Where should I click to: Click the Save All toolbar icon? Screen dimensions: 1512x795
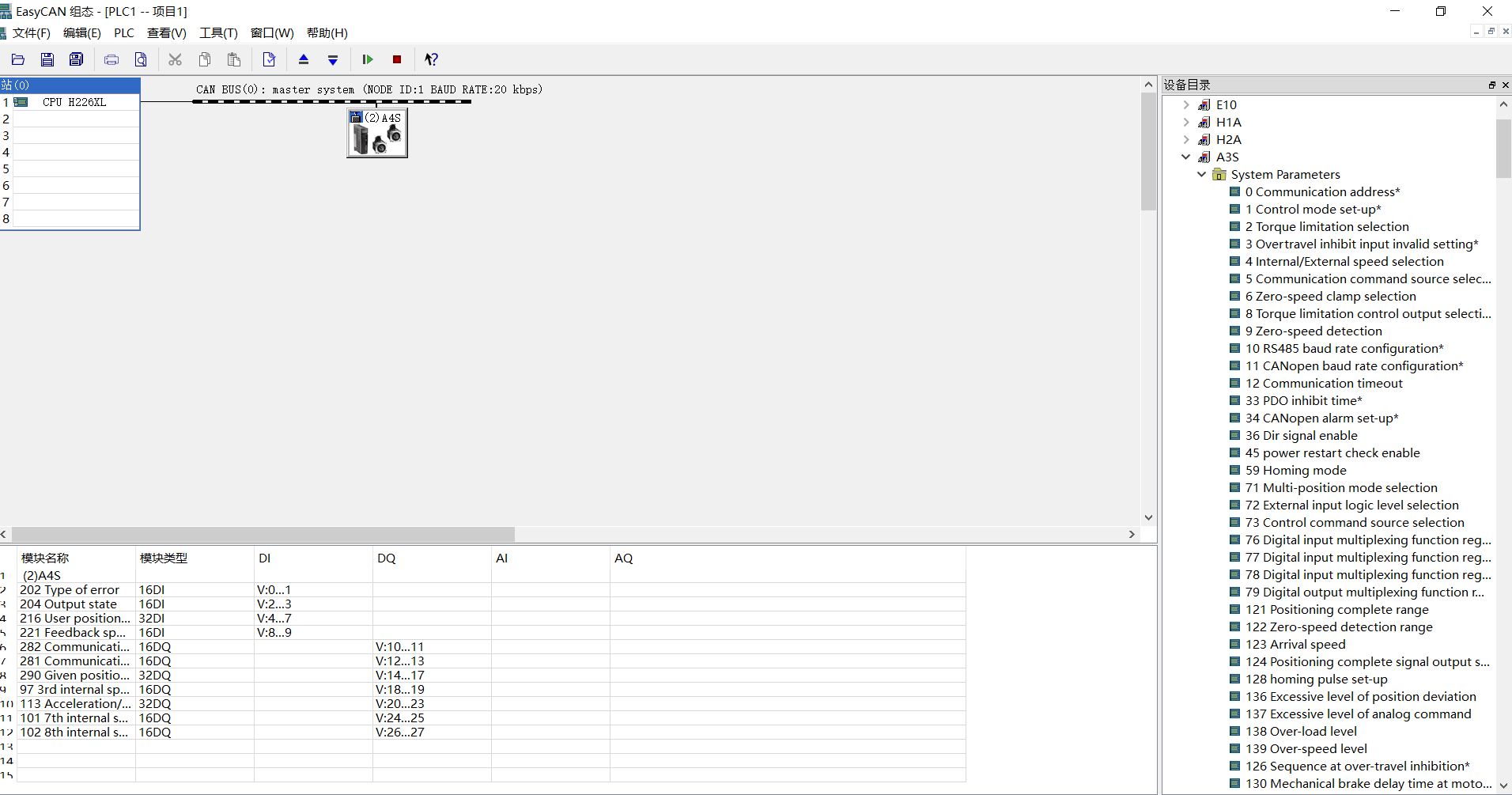coord(77,59)
